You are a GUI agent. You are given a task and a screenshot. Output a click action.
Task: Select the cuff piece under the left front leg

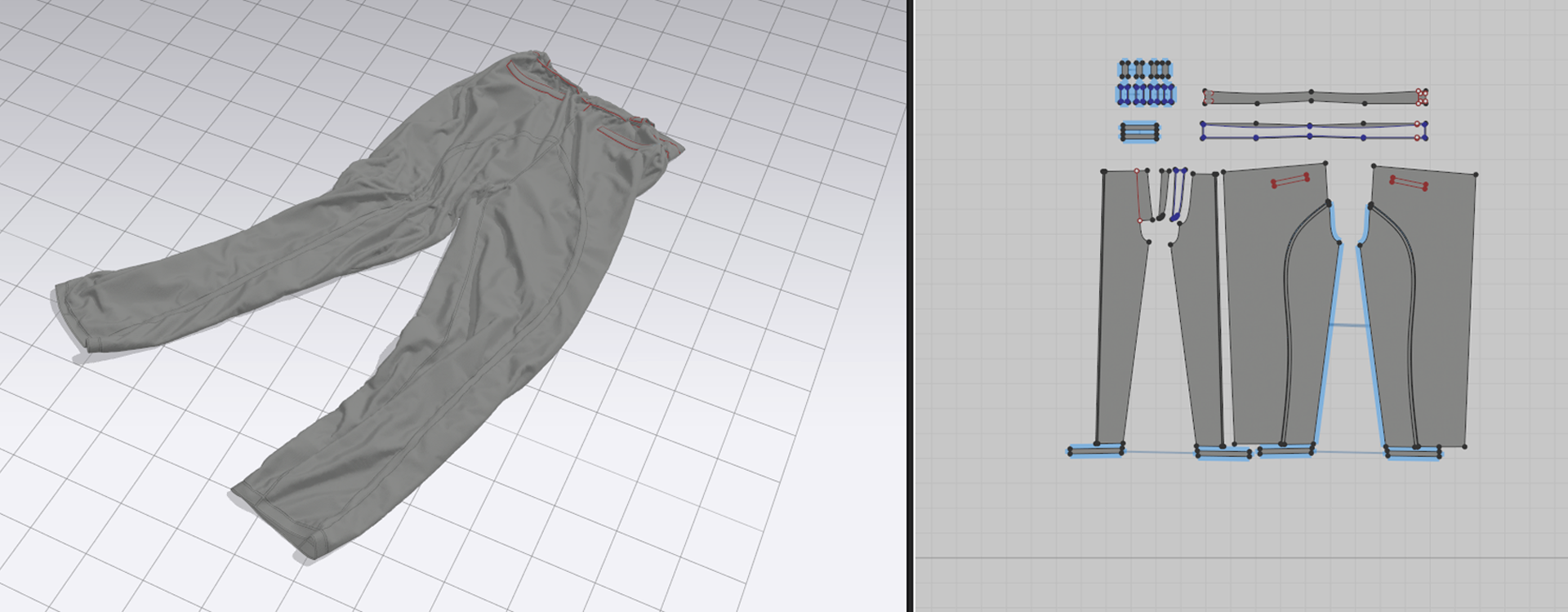pyautogui.click(x=1096, y=450)
